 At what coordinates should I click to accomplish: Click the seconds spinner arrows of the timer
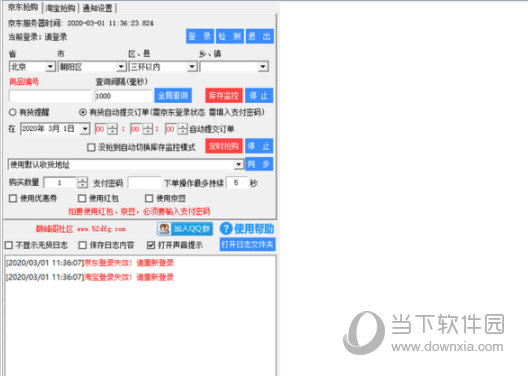click(182, 129)
